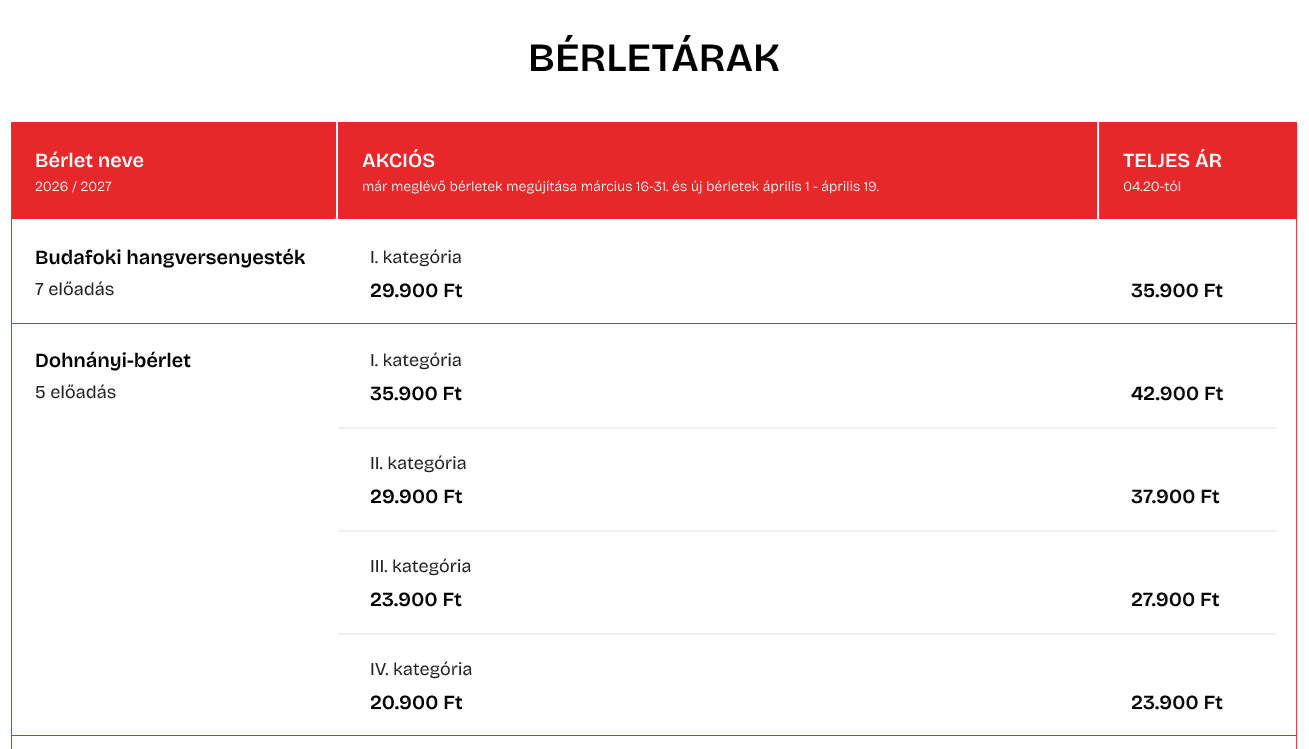Select Budafoki's discounted price 29.900 Ft
Screen dimensions: 1309x749
[x=416, y=291]
